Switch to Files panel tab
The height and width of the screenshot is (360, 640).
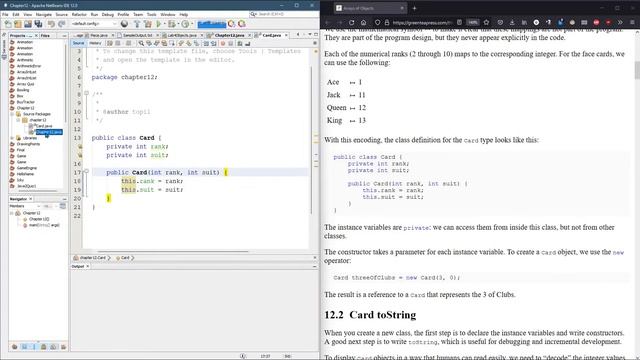tap(45, 36)
